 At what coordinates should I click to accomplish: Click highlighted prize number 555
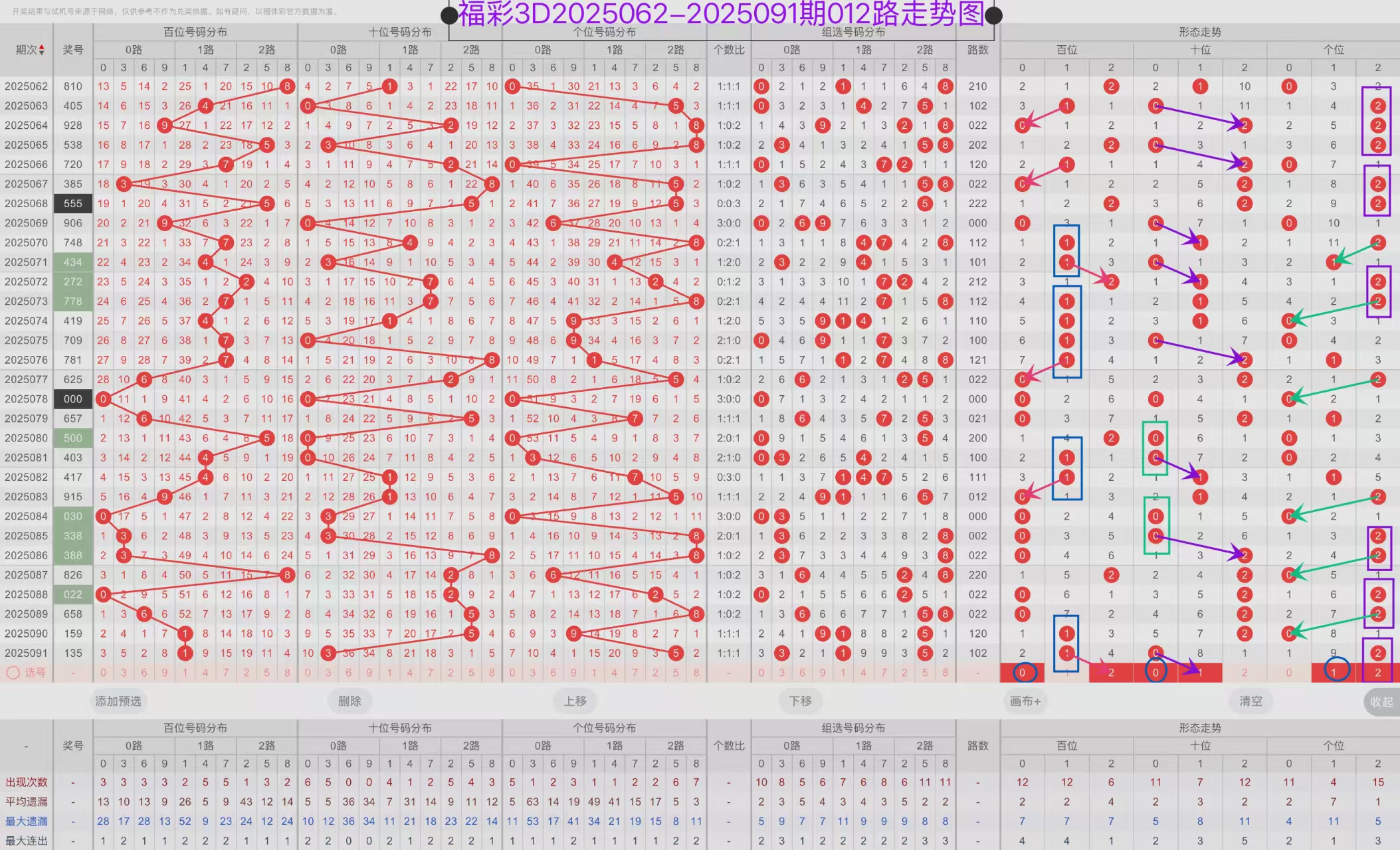pyautogui.click(x=73, y=204)
